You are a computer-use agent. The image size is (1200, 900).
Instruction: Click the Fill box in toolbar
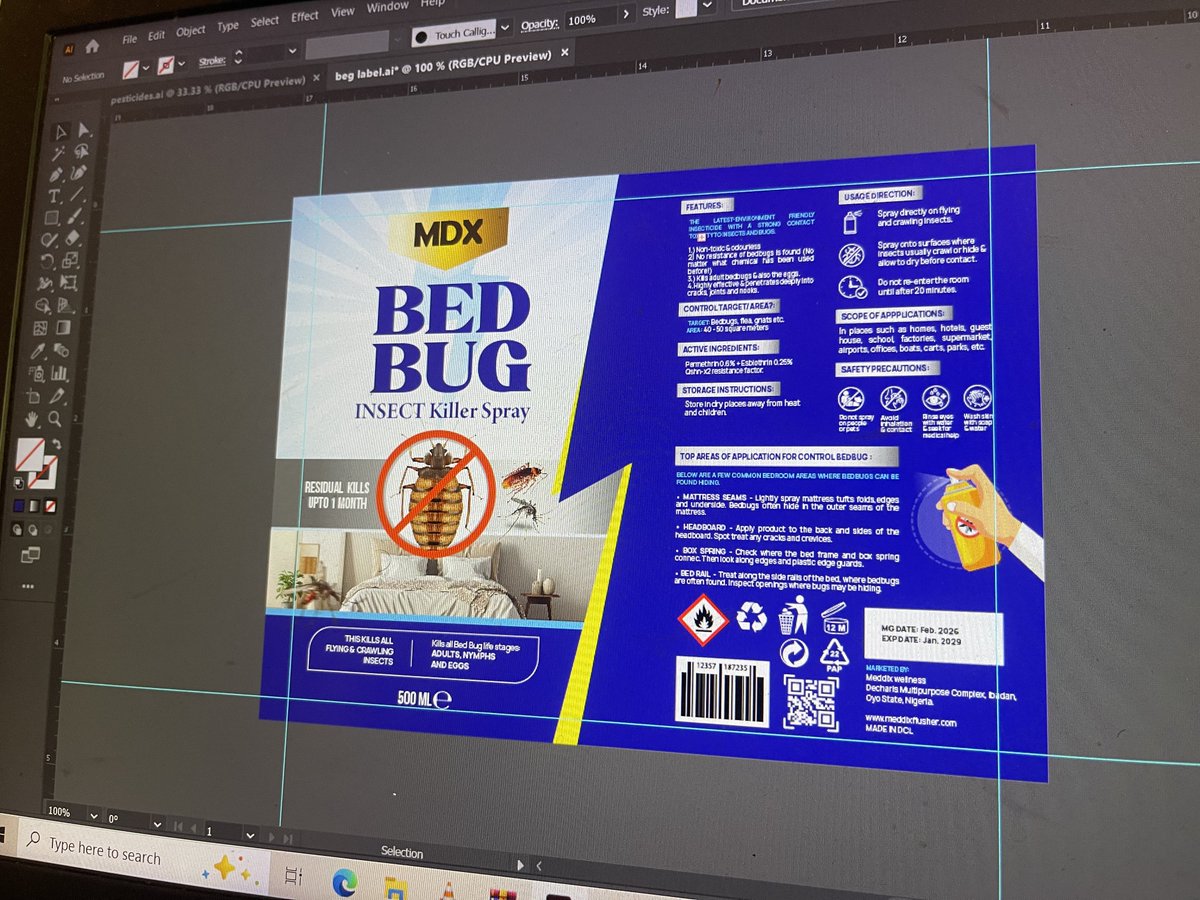29,455
